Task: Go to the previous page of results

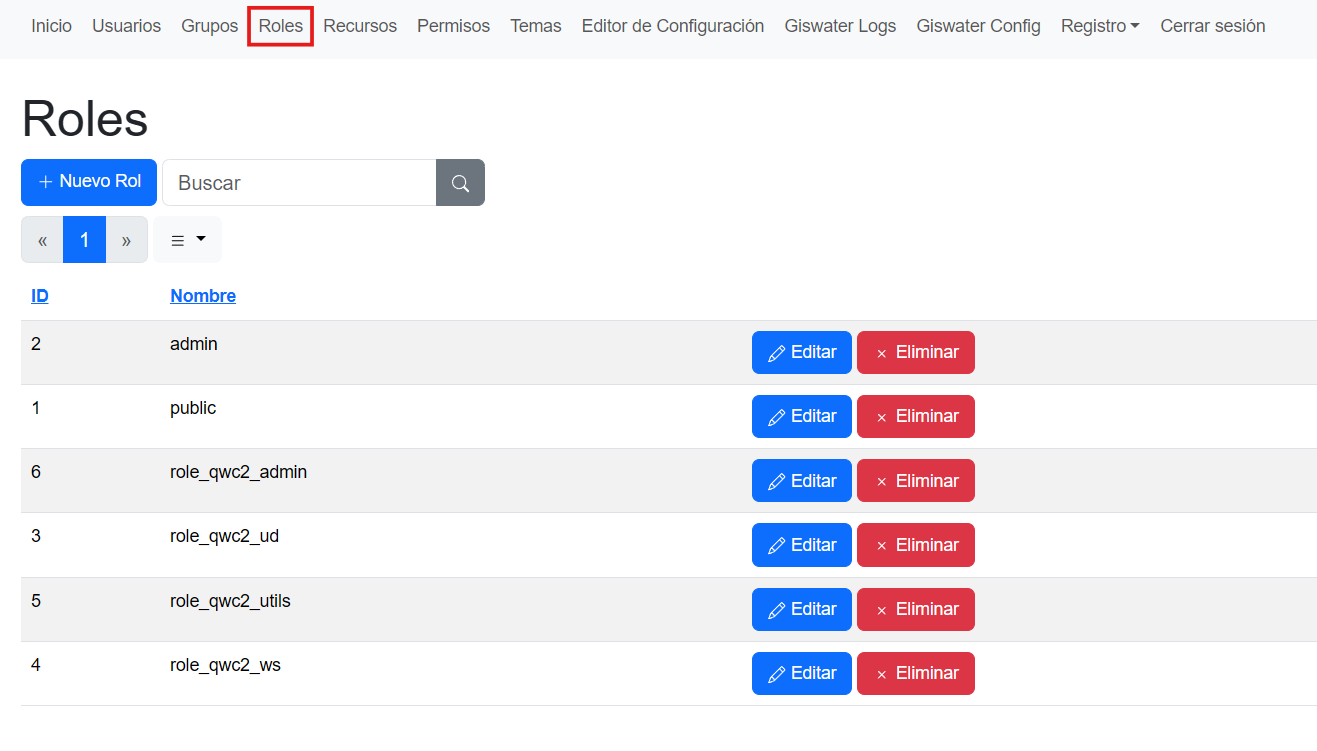Action: tap(42, 240)
